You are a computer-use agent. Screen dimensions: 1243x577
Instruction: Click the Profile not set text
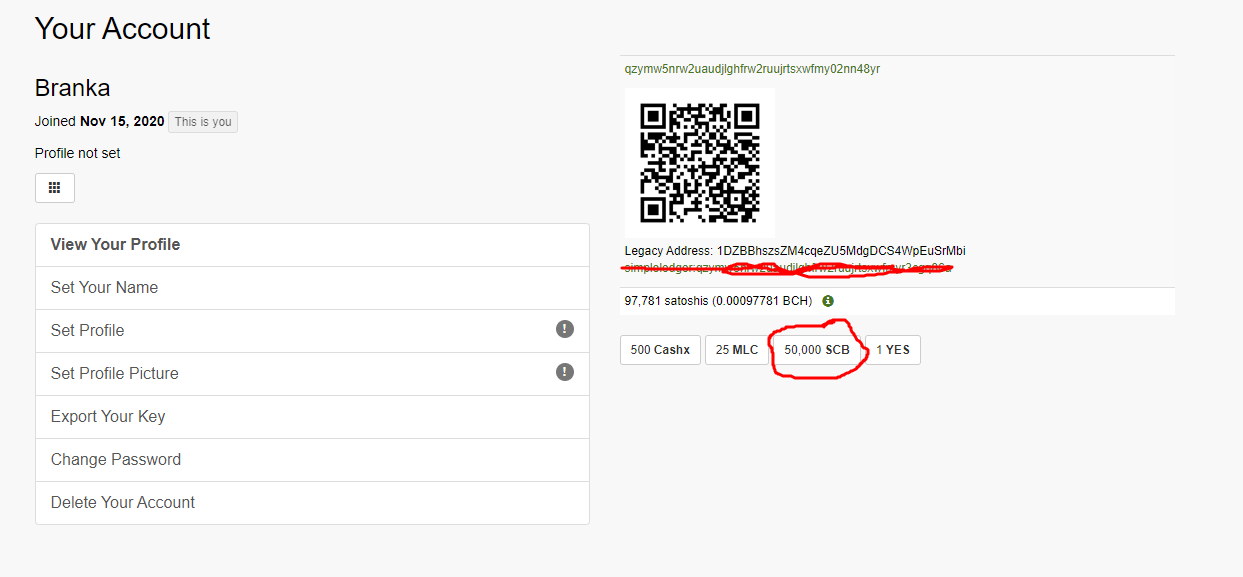pos(78,153)
